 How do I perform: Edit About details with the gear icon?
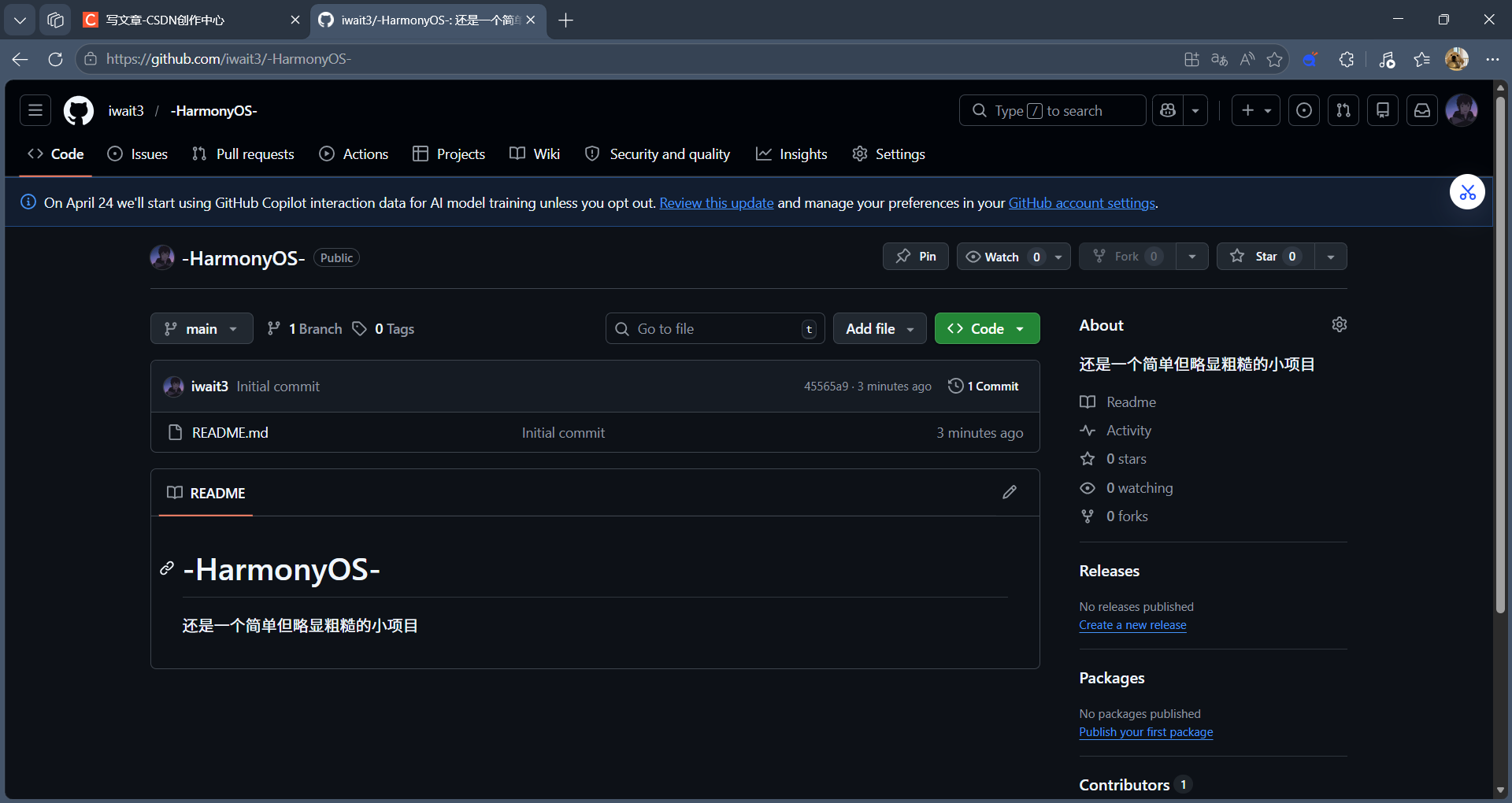1340,324
